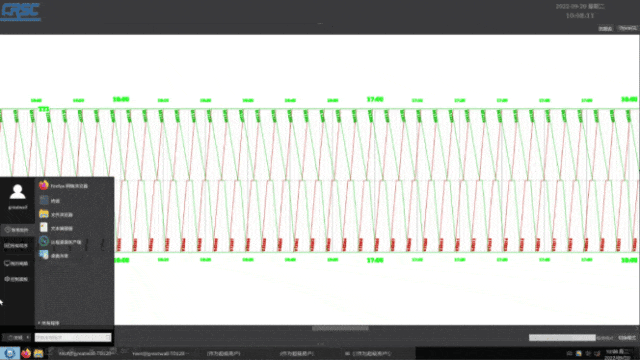Click the Firefox icon in the taskbar

(26, 353)
